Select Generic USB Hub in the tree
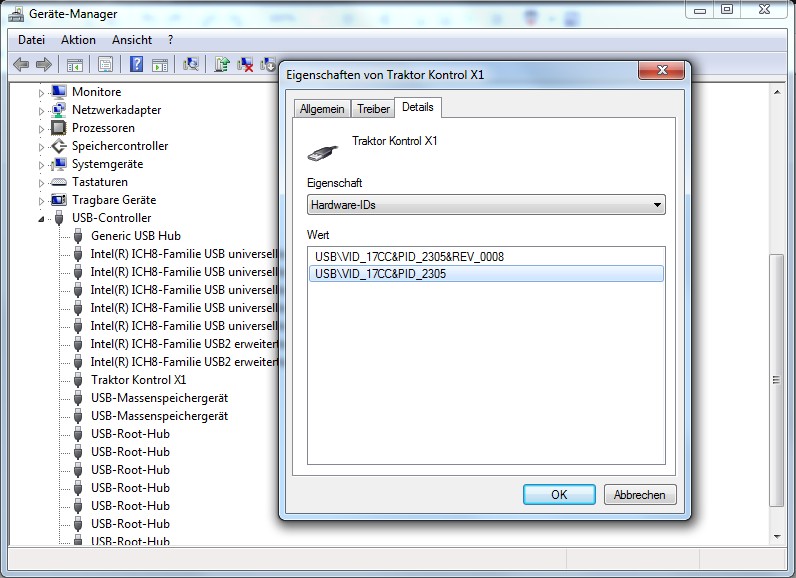Image resolution: width=796 pixels, height=578 pixels. coord(136,236)
